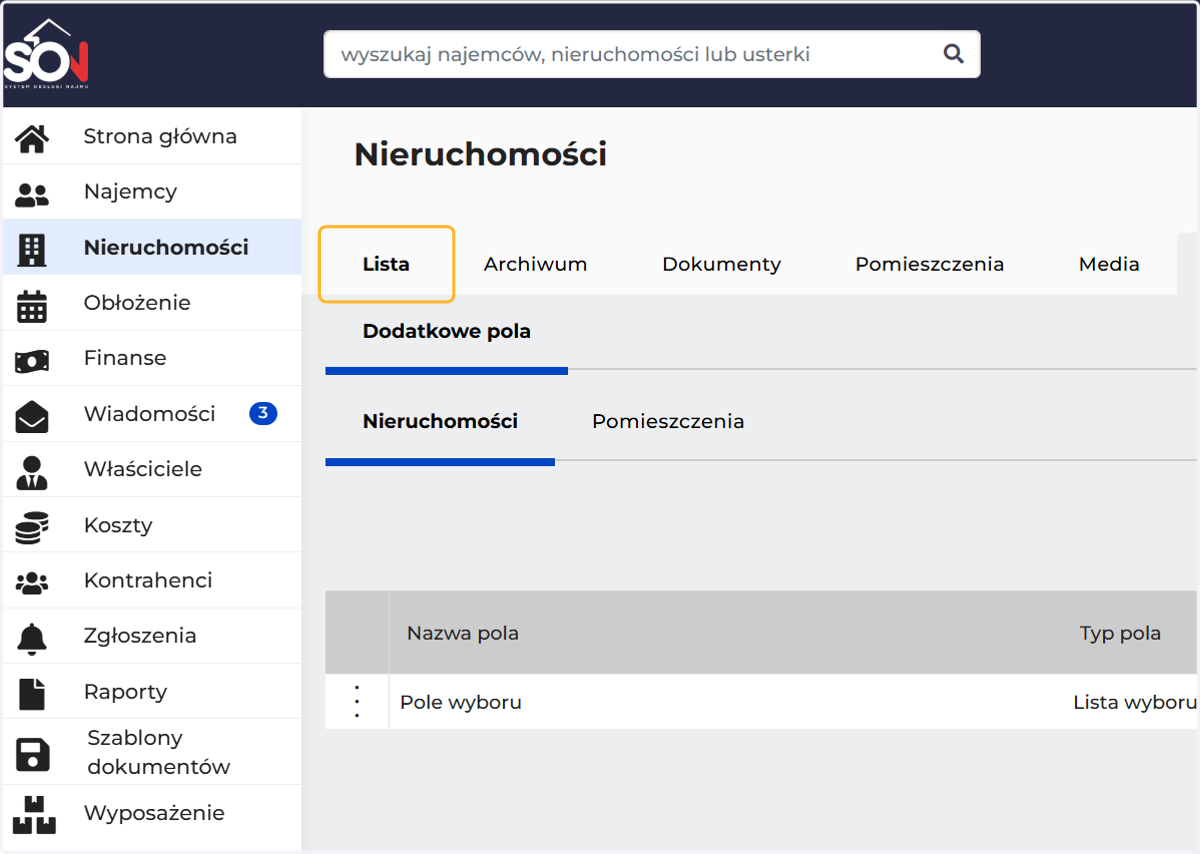Click the Lista wyboru type cell
This screenshot has height=854, width=1200.
(x=1134, y=702)
